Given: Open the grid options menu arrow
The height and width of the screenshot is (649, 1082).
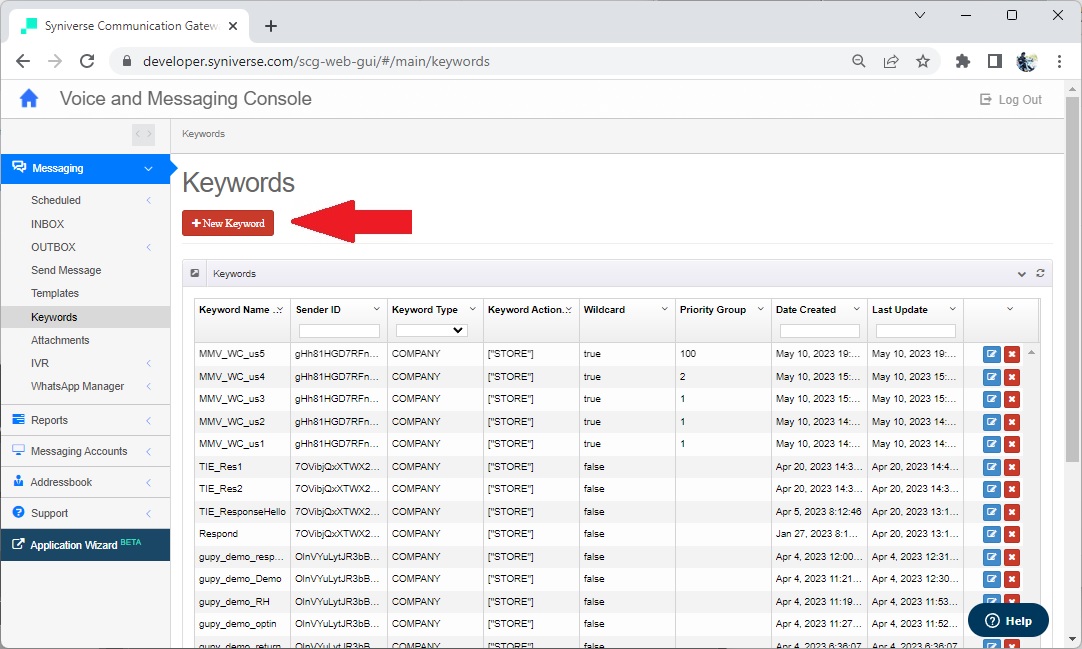Looking at the screenshot, I should 1010,309.
